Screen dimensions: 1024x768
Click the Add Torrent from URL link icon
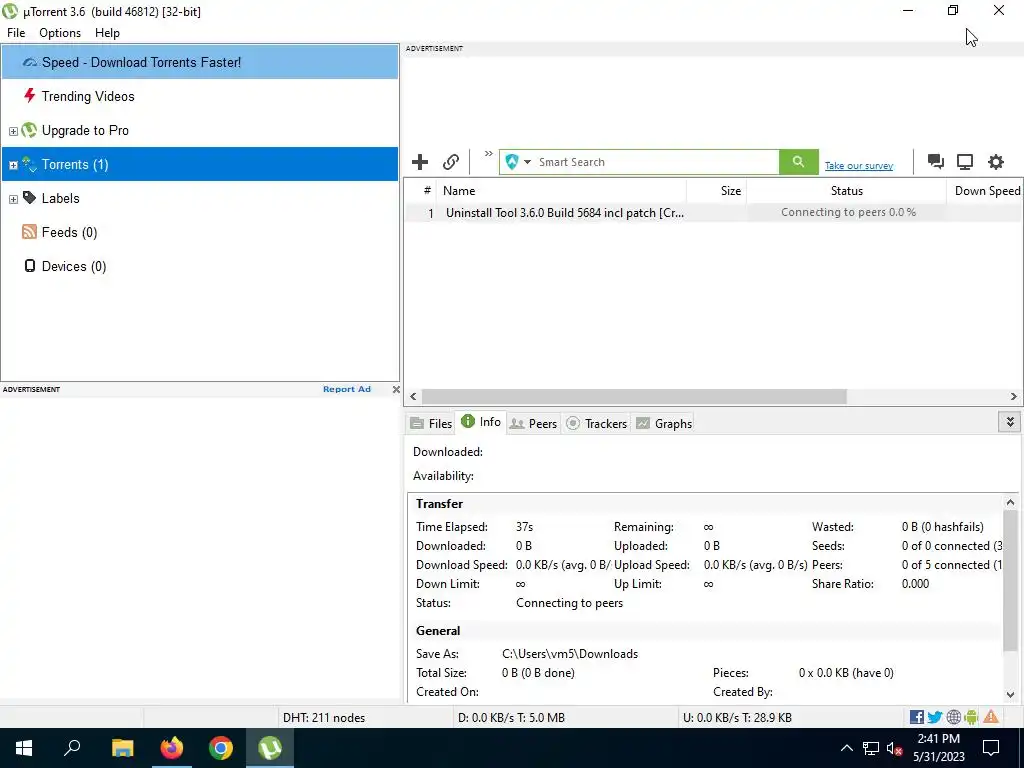coord(451,162)
